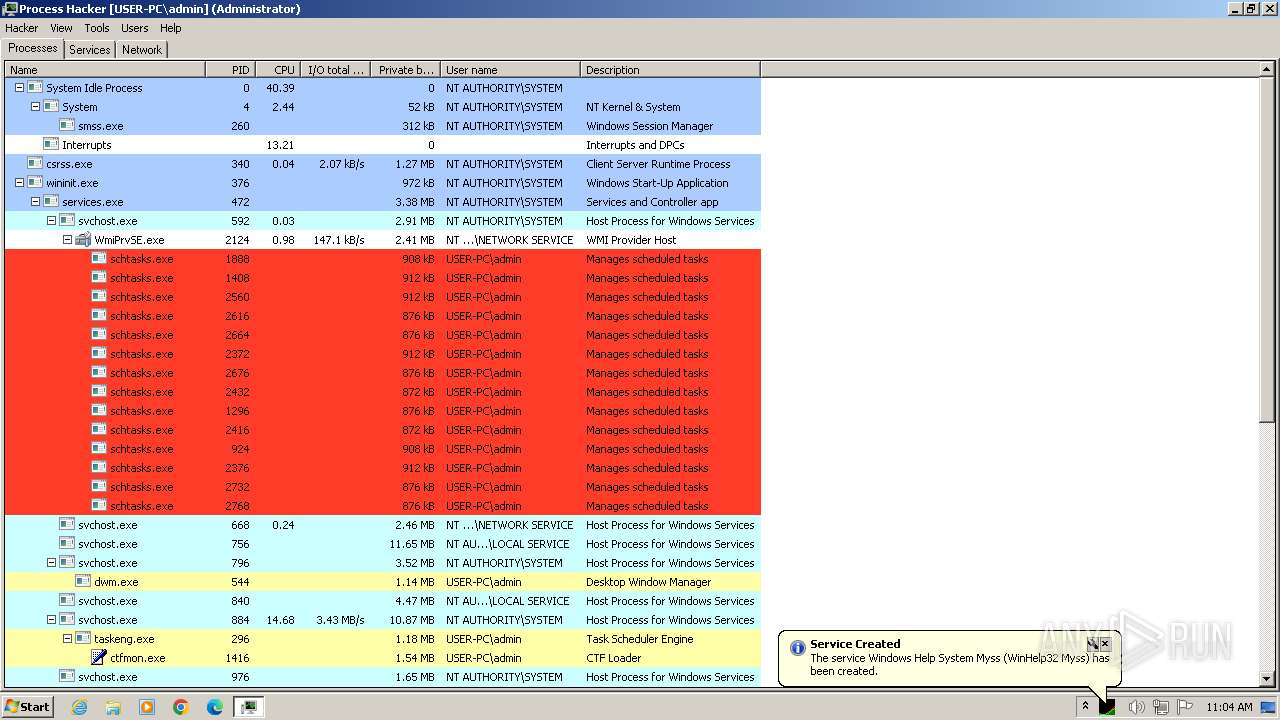1280x720 pixels.
Task: Sort by the Name column header
Action: click(105, 70)
